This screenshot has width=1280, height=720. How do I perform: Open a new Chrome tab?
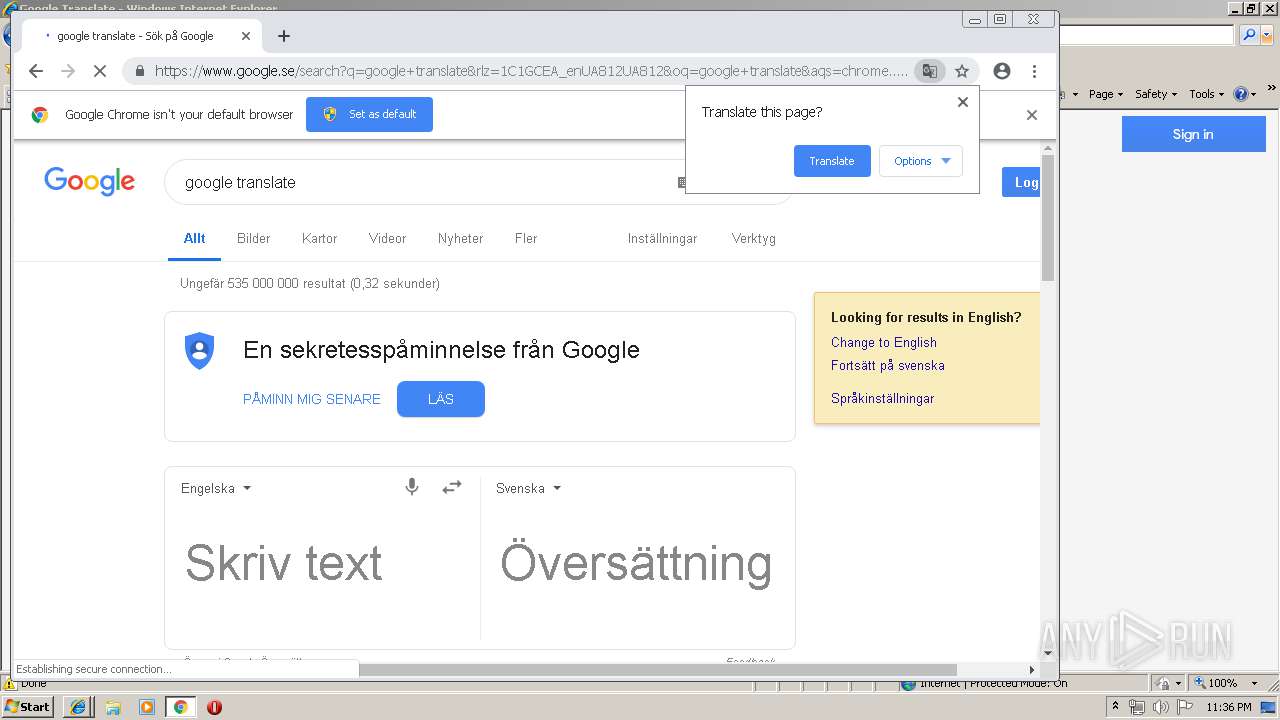click(x=284, y=36)
